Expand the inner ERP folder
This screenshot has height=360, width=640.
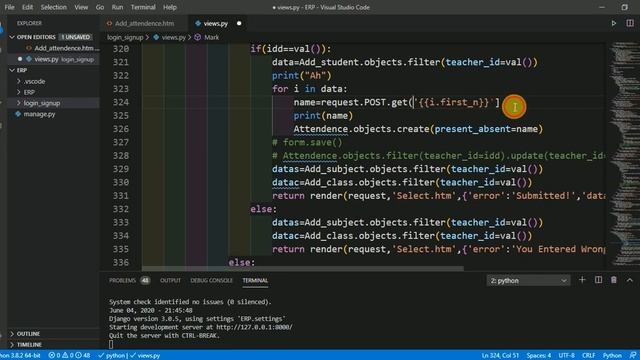pyautogui.click(x=29, y=92)
